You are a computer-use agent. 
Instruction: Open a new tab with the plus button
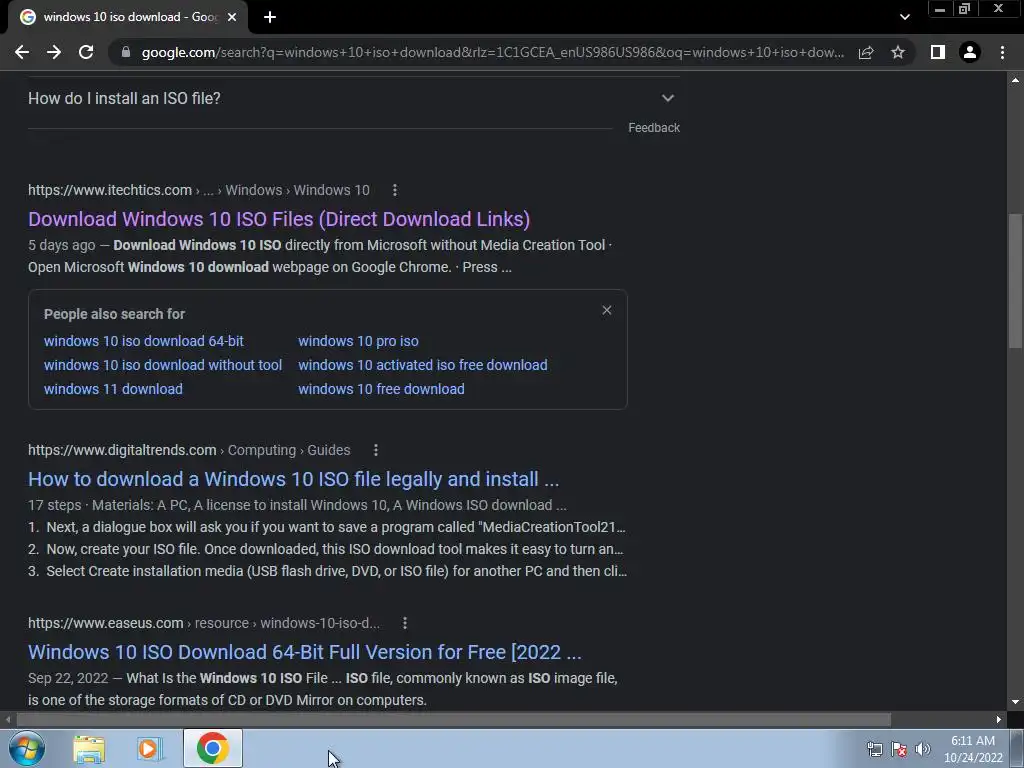point(270,17)
